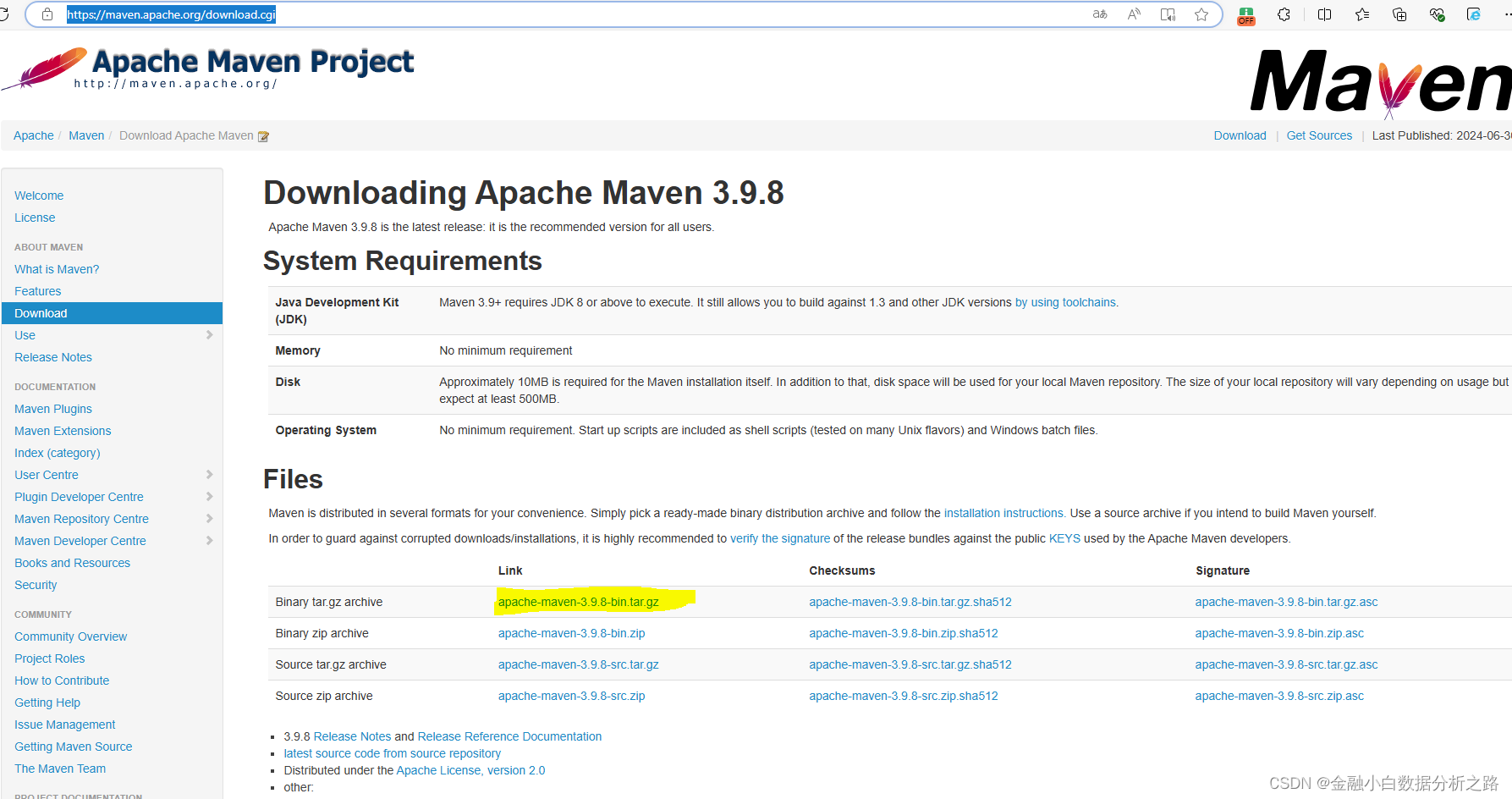Screen dimensions: 1512x799
Task: Open the installation instructions link
Action: (x=1003, y=513)
